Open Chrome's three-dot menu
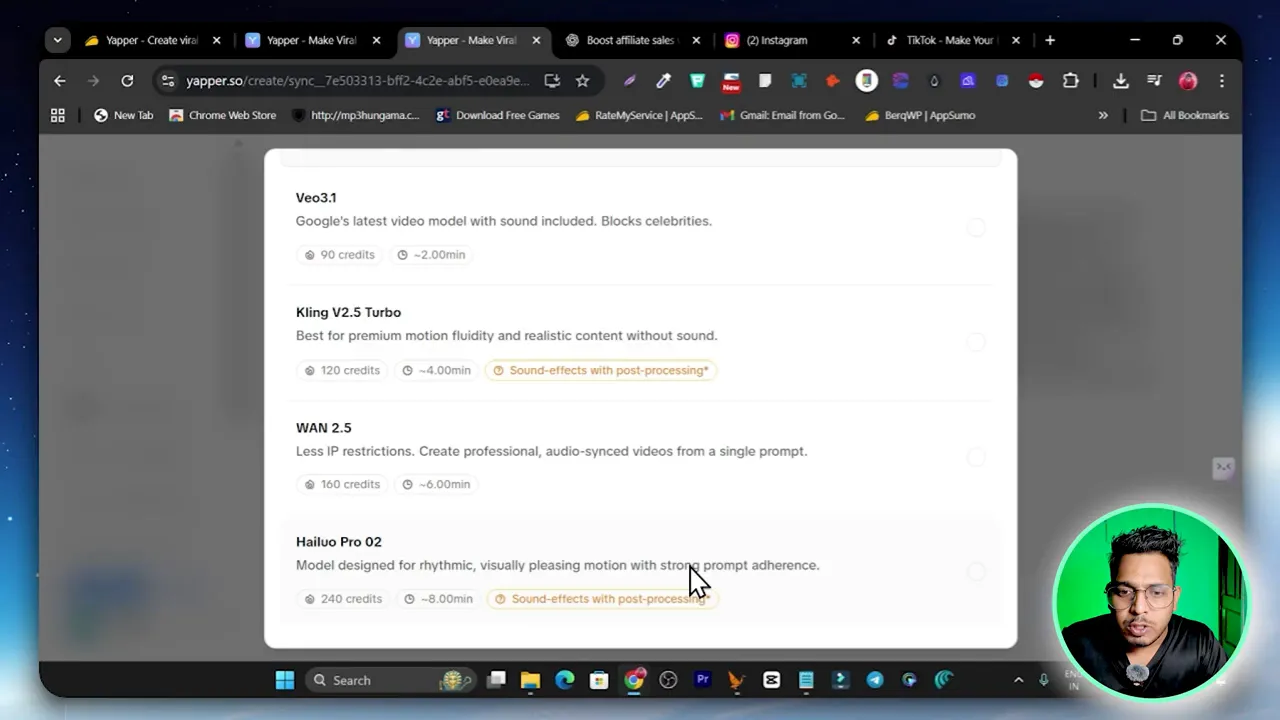 (1222, 80)
